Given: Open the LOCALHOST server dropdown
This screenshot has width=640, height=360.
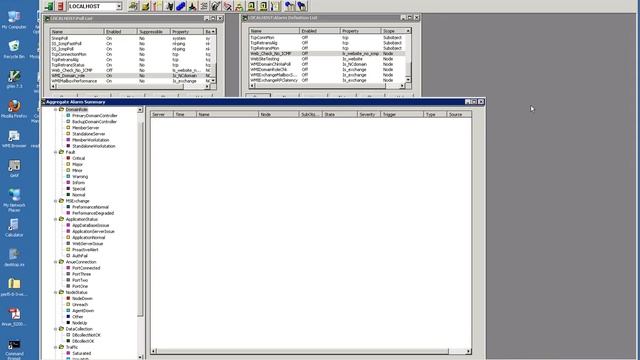Looking at the screenshot, I should [x=119, y=7].
